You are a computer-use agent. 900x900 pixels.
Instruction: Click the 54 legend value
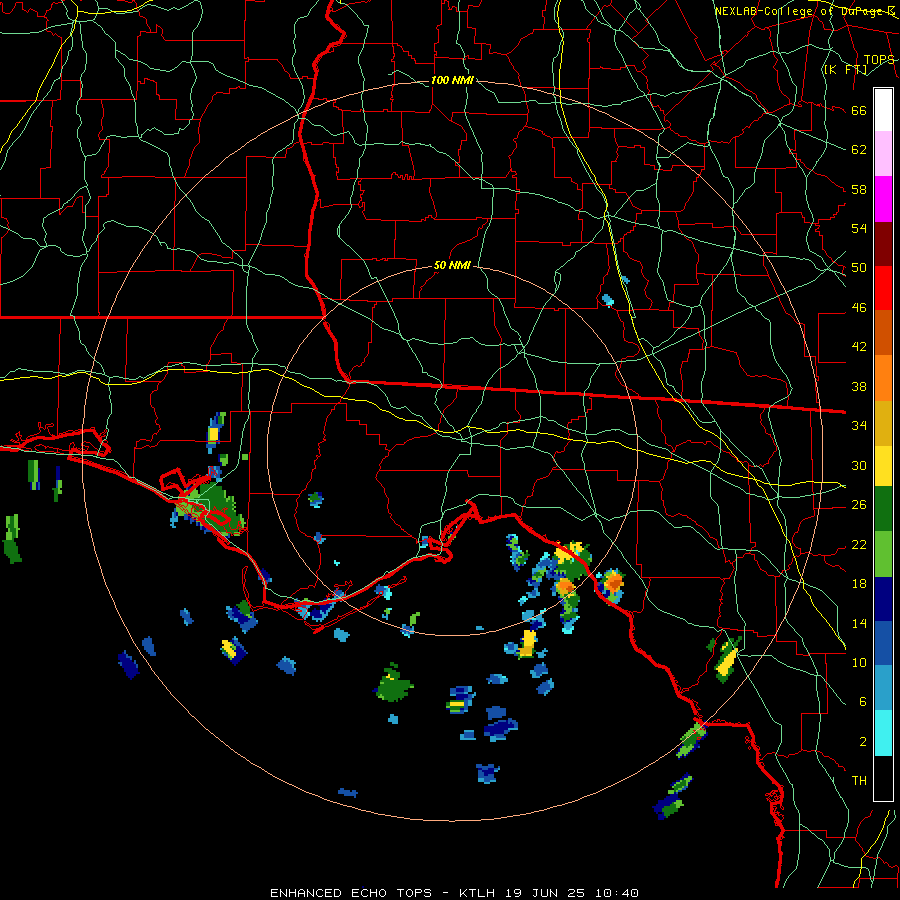(859, 228)
